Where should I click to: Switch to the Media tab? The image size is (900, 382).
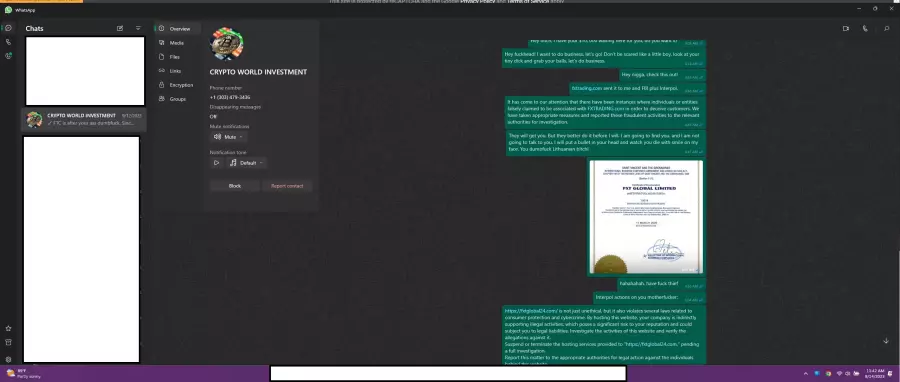(x=177, y=43)
